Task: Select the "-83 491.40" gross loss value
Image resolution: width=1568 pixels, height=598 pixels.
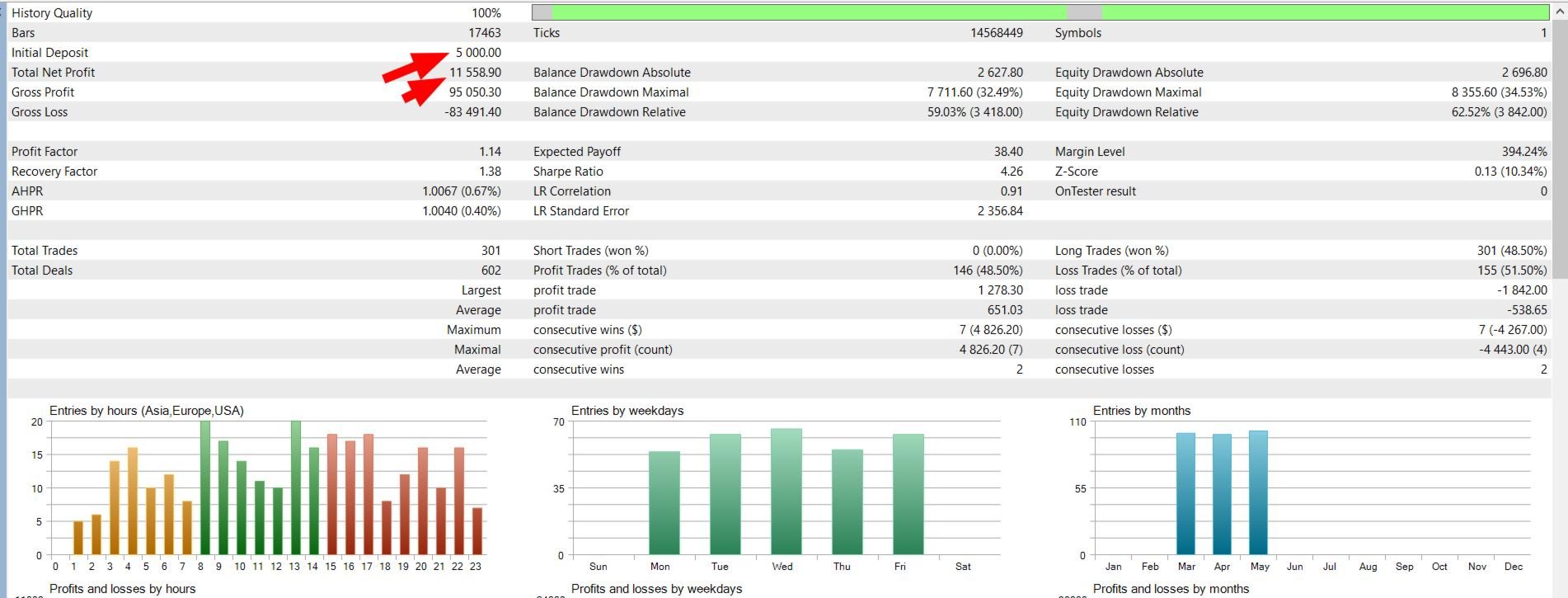Action: click(473, 112)
